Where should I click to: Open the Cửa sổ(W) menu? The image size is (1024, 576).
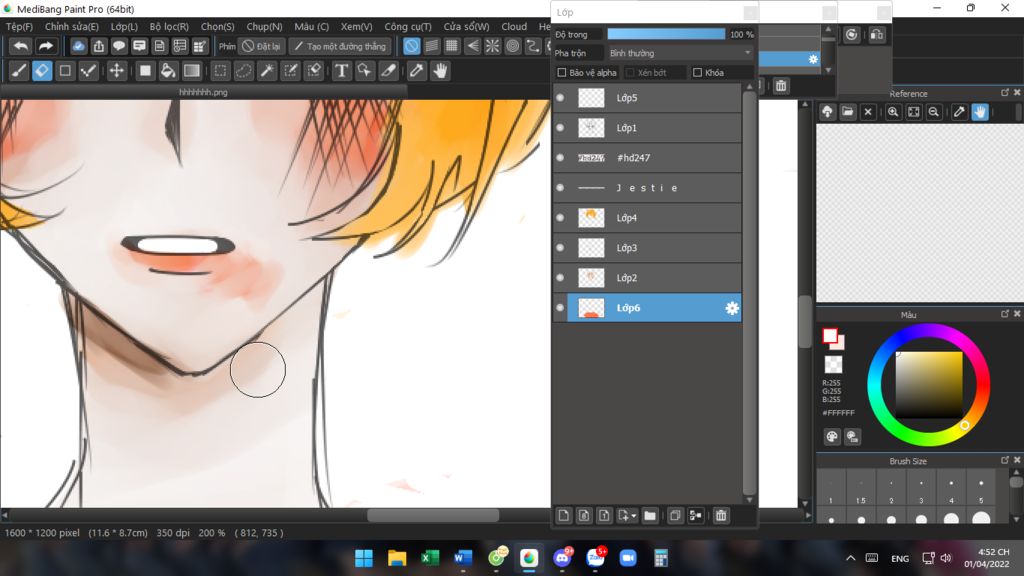click(x=466, y=27)
